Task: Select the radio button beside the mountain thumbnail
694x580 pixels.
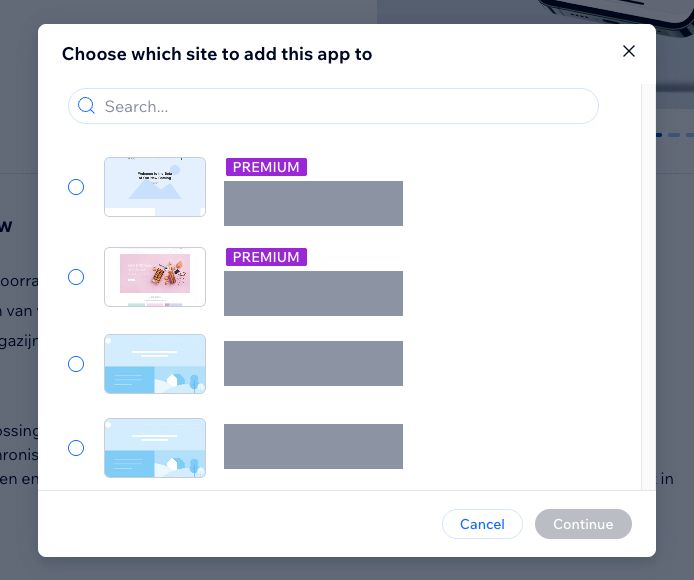Action: (x=76, y=187)
